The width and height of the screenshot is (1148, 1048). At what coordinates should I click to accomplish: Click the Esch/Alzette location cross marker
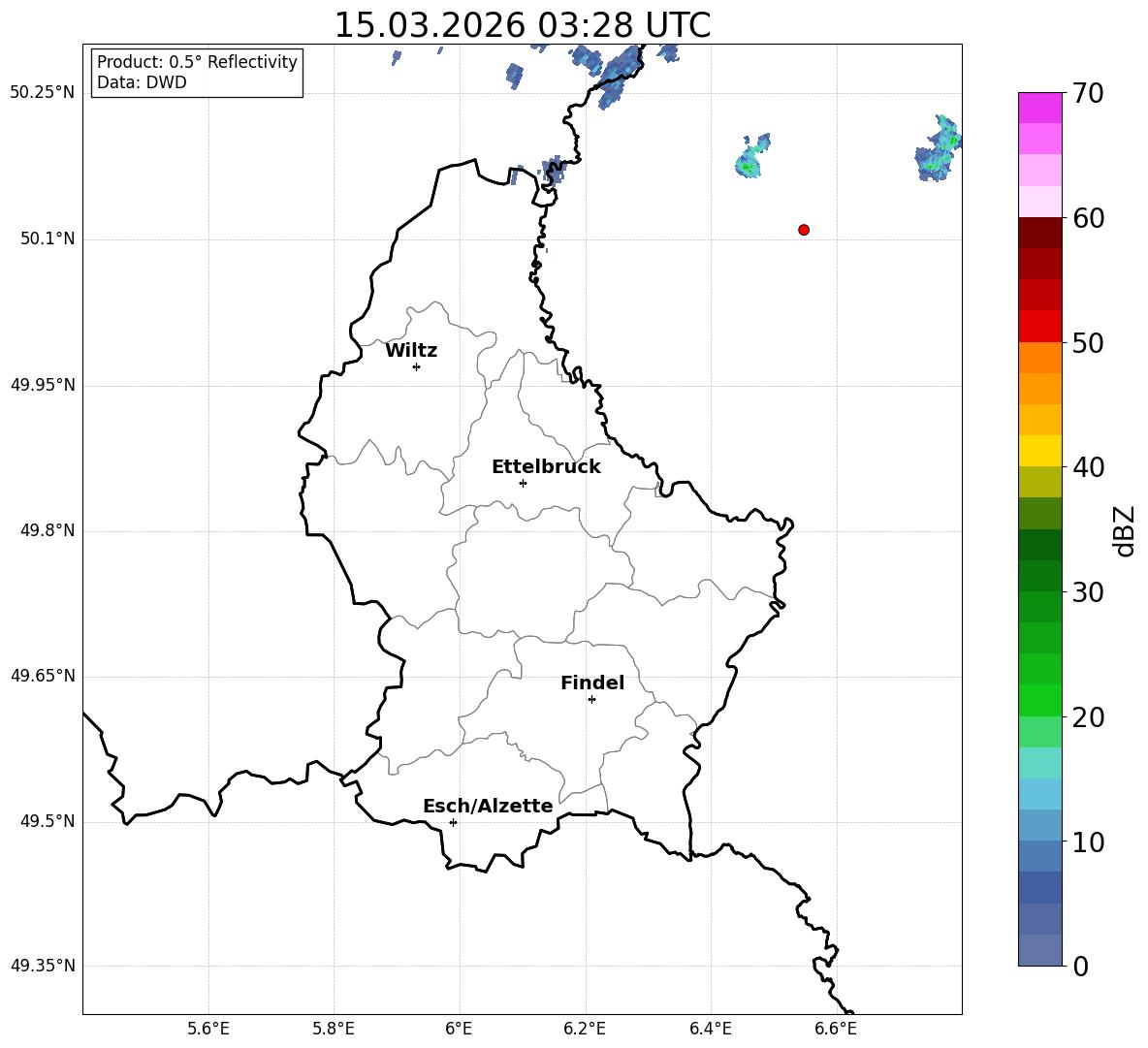pos(453,822)
